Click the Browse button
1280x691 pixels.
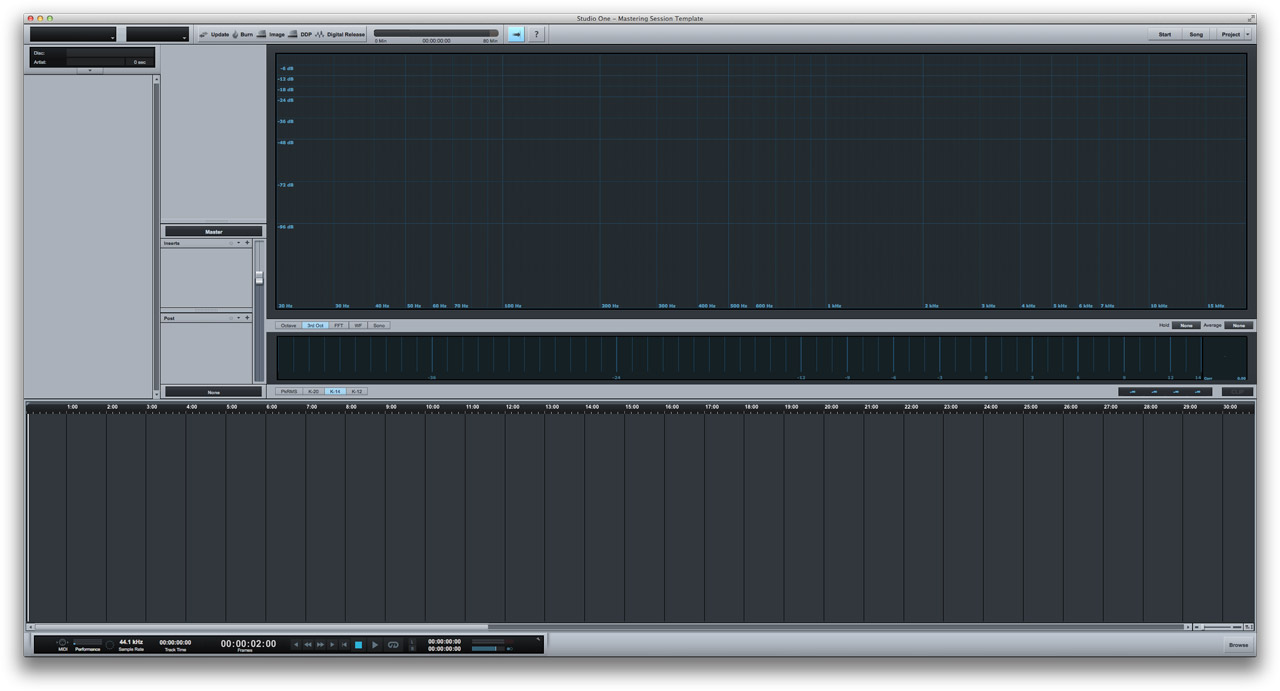coord(1238,645)
